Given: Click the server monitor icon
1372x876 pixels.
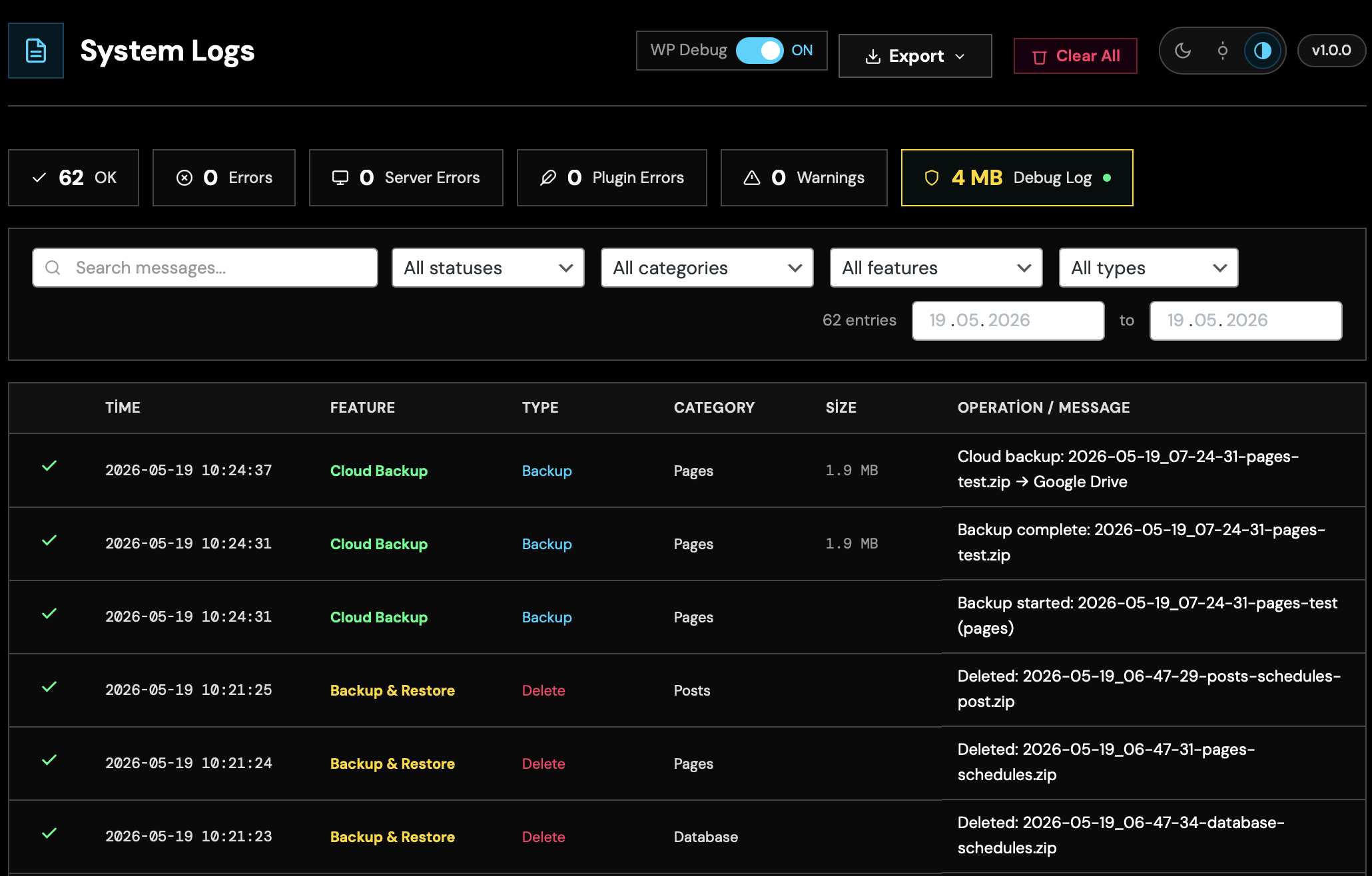Looking at the screenshot, I should (x=340, y=178).
